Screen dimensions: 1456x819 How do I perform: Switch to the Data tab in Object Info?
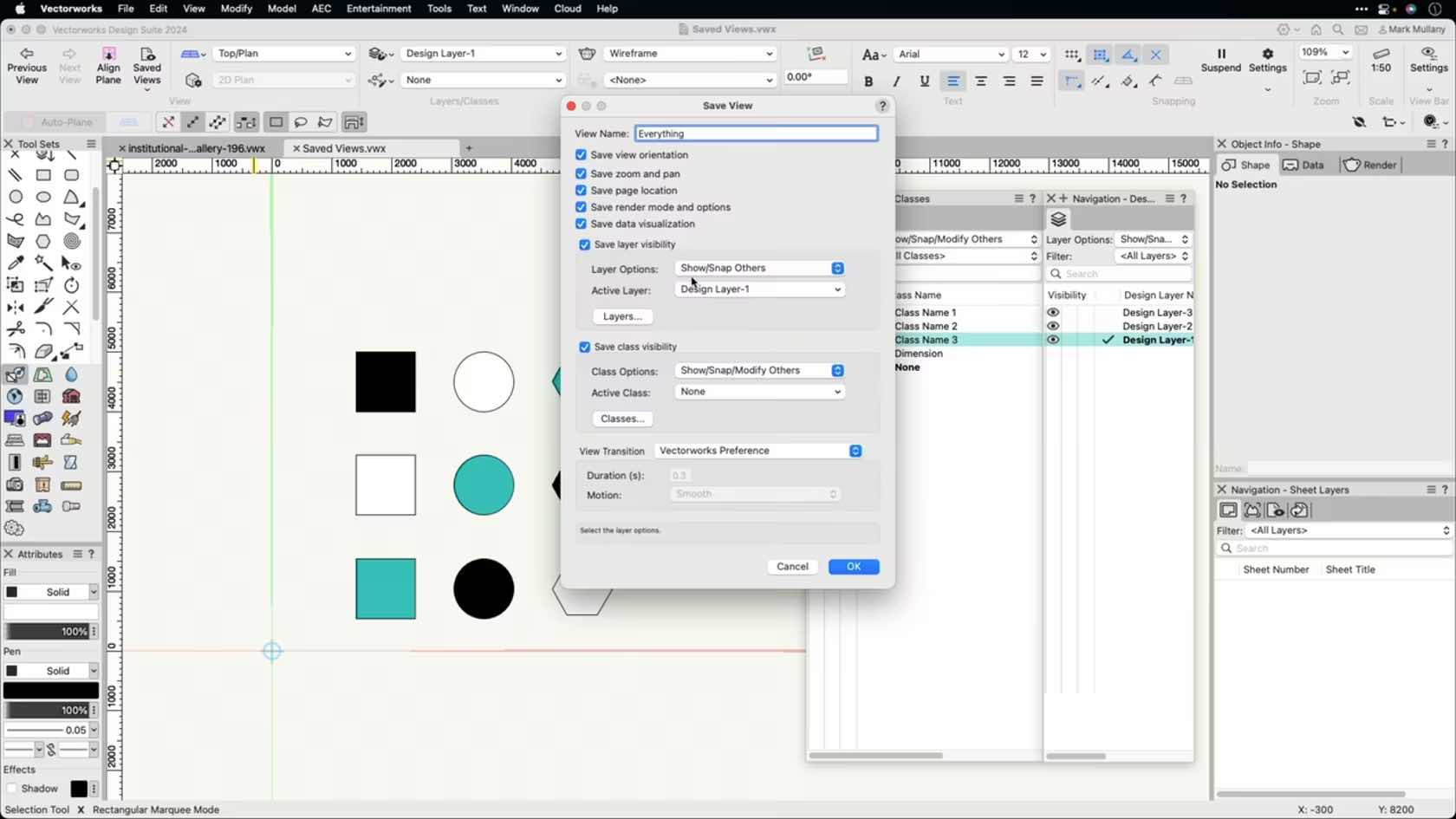point(1303,165)
